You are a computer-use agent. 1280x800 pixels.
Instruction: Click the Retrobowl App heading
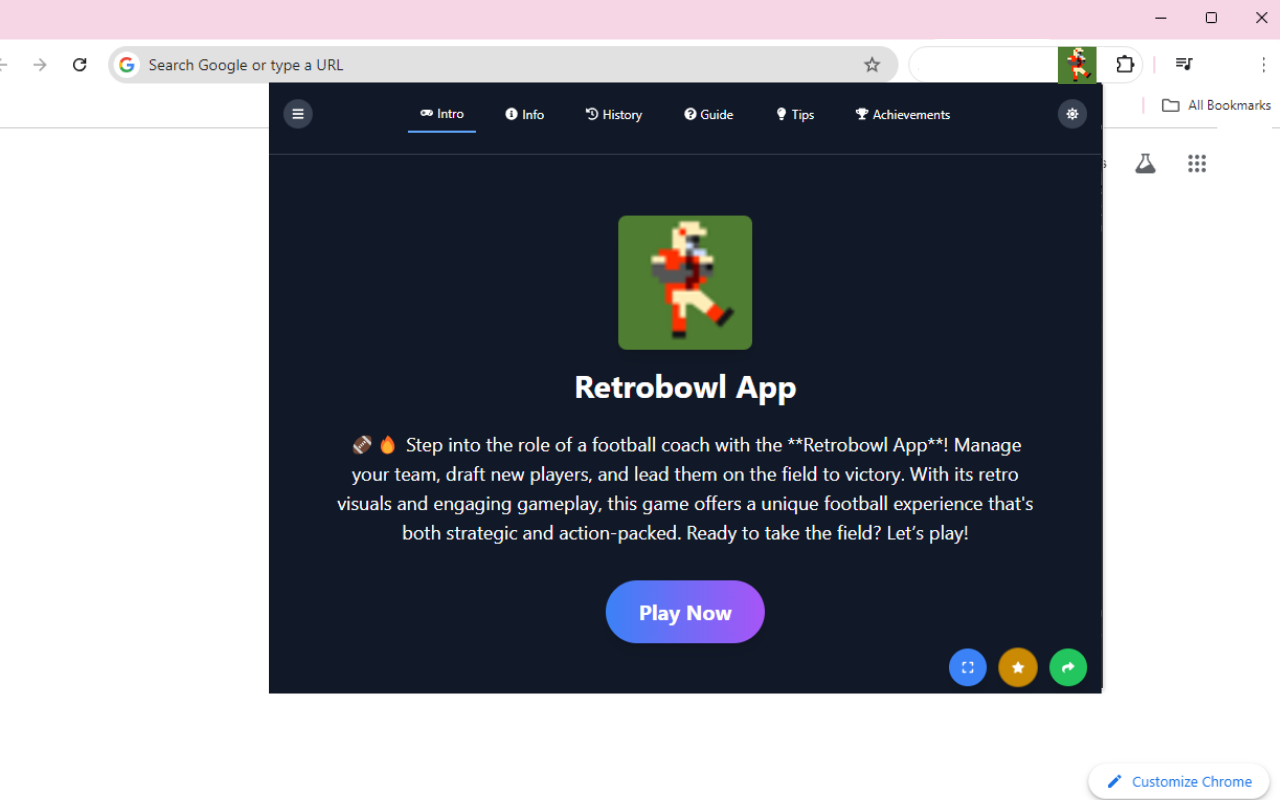(x=685, y=388)
